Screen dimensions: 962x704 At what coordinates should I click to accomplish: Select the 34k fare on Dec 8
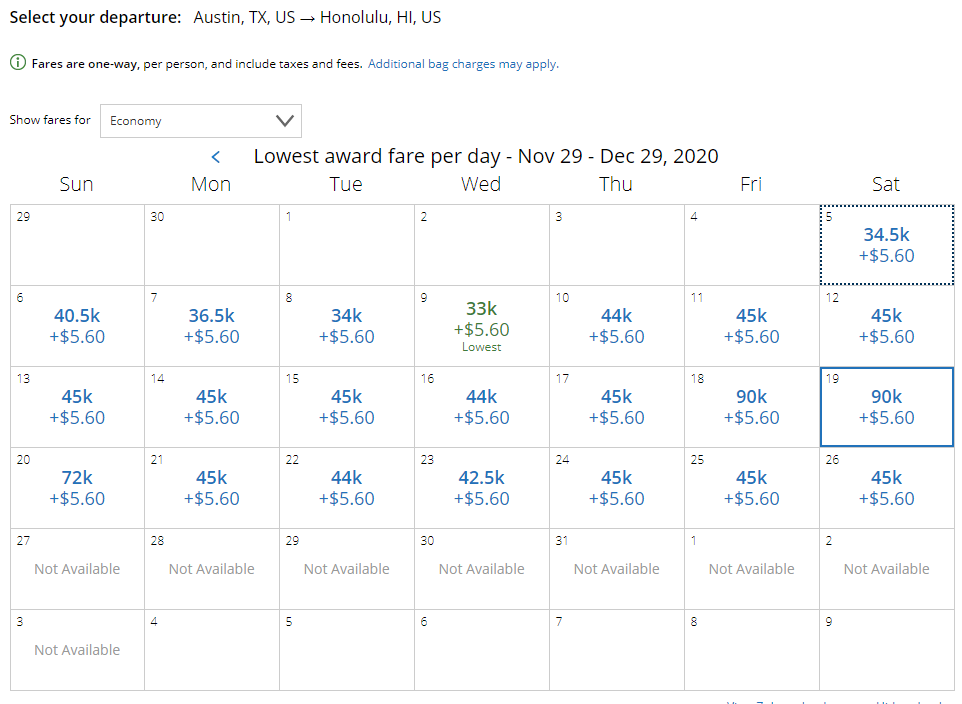point(347,326)
